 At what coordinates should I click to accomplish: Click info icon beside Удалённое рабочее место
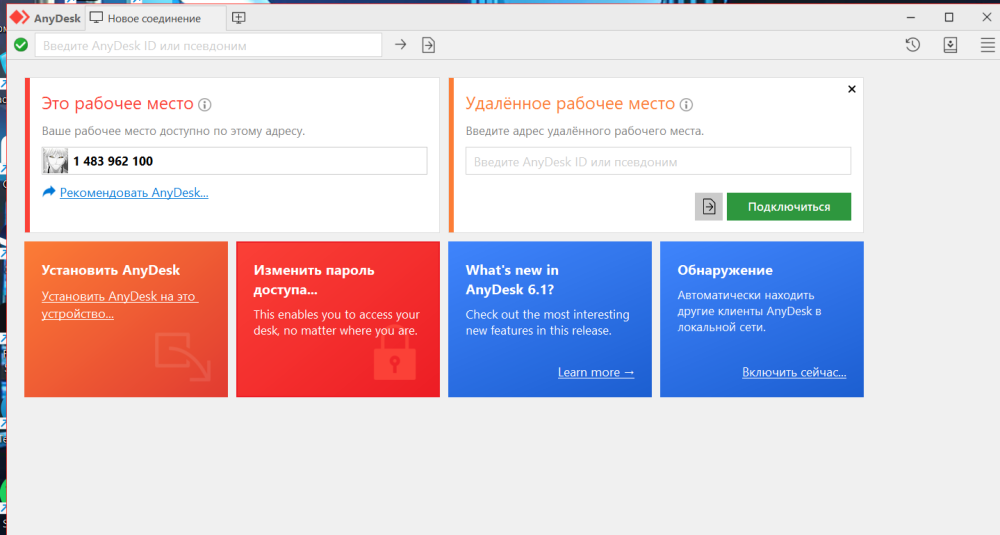click(686, 105)
